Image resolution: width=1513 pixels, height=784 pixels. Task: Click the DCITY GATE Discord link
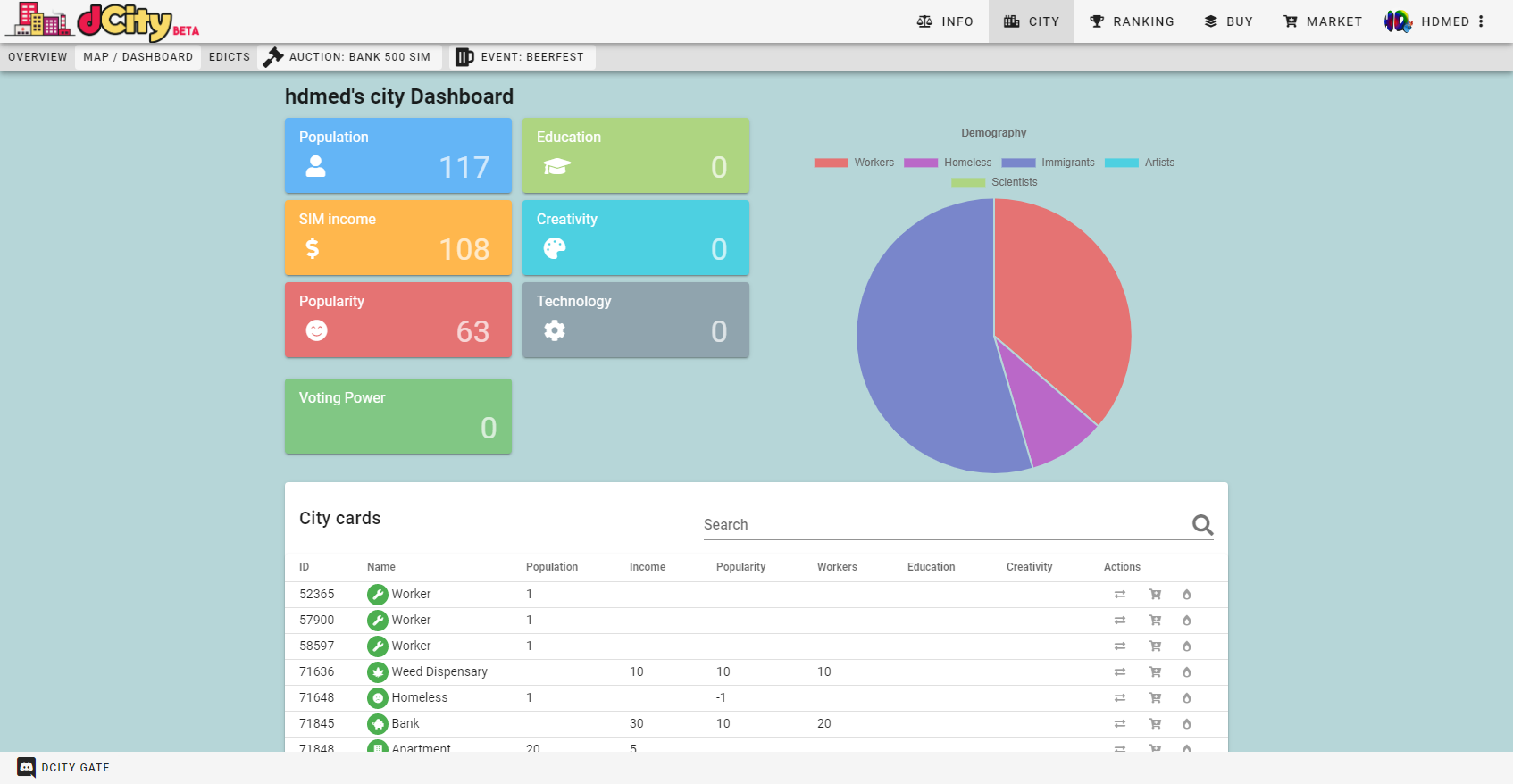(64, 767)
